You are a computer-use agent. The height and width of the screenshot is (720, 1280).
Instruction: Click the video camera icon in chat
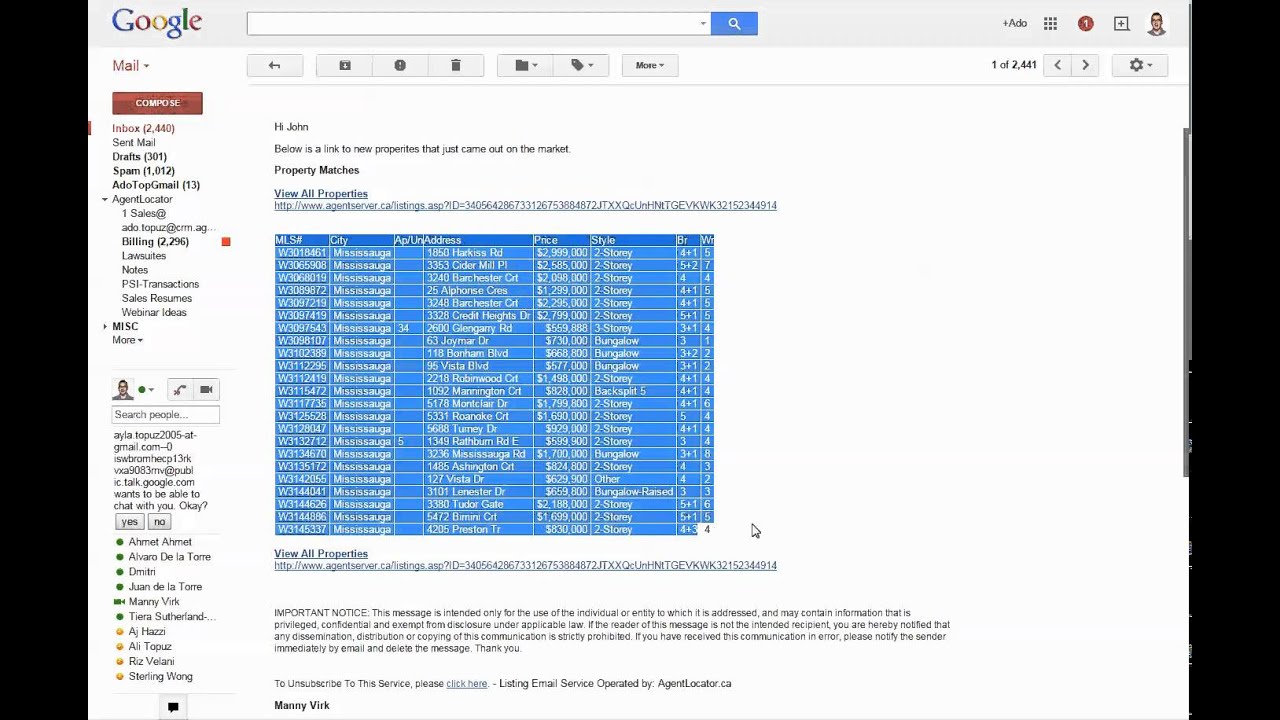[206, 390]
